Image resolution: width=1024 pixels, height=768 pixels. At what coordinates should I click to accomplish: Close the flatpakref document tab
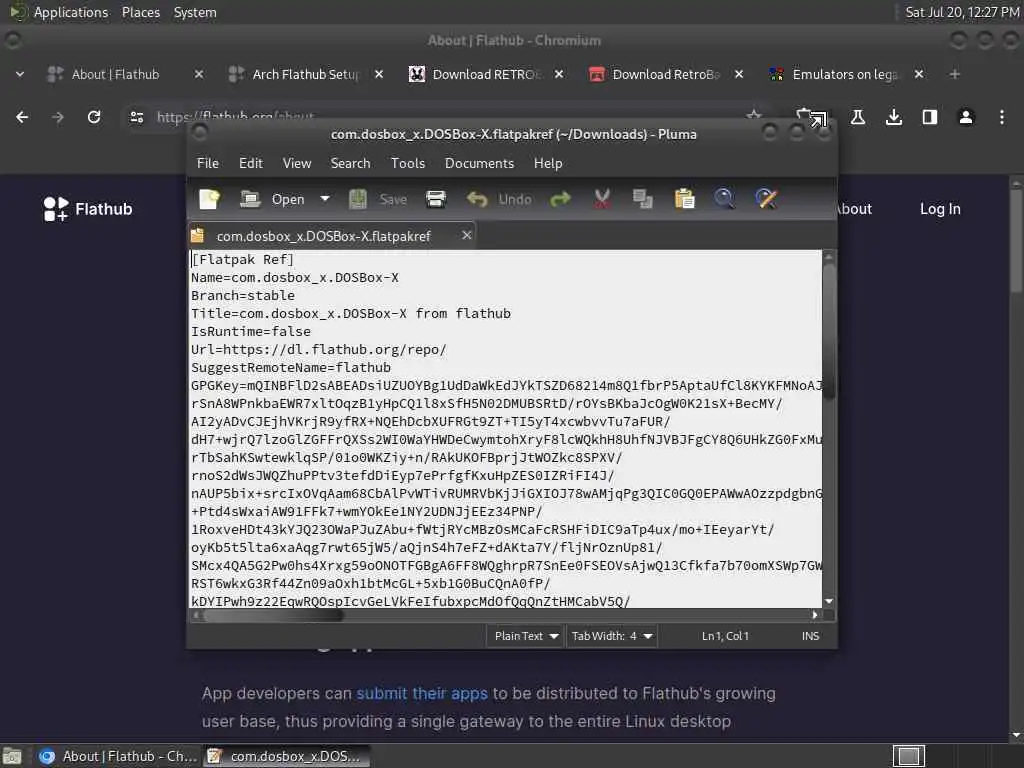pos(466,235)
